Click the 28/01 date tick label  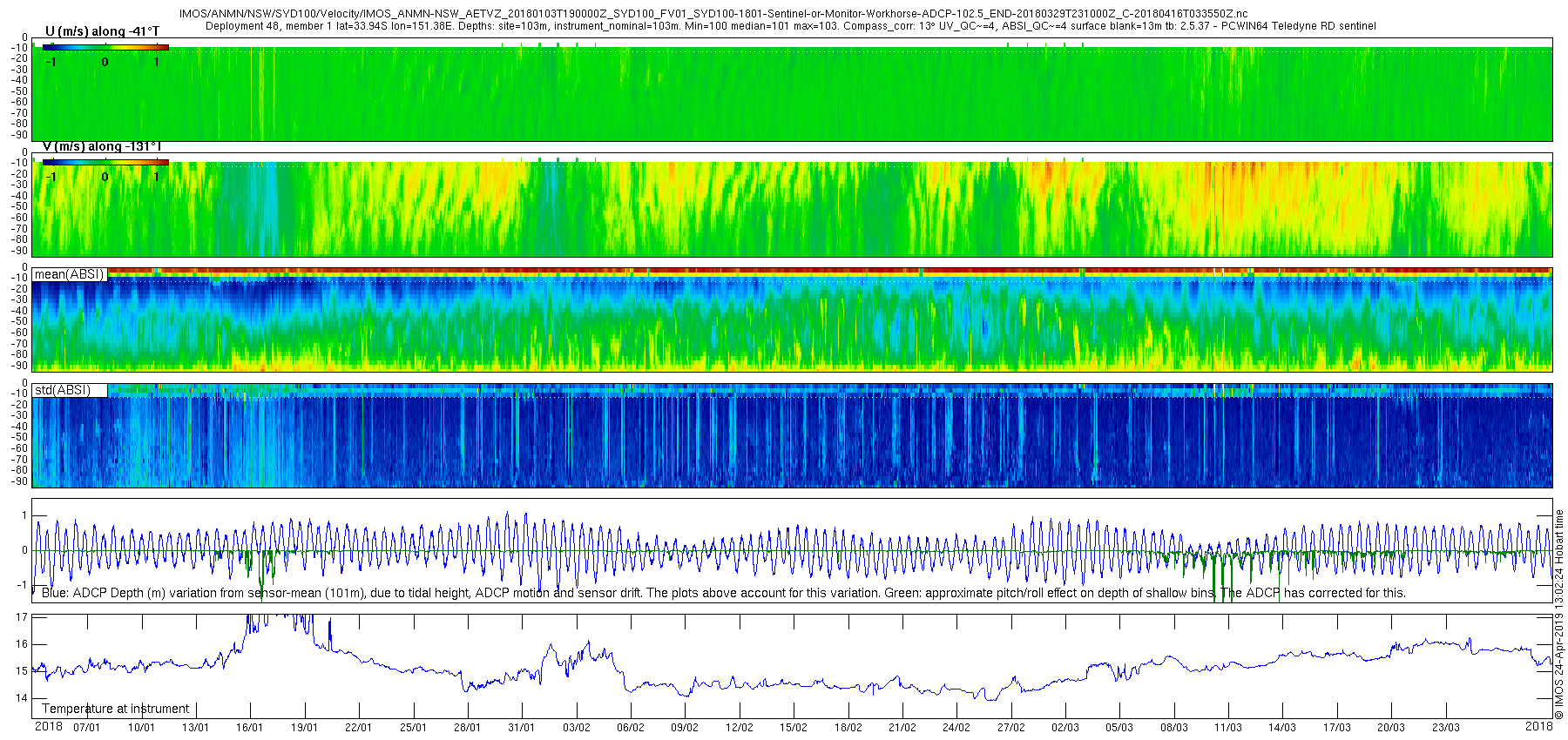pyautogui.click(x=467, y=728)
